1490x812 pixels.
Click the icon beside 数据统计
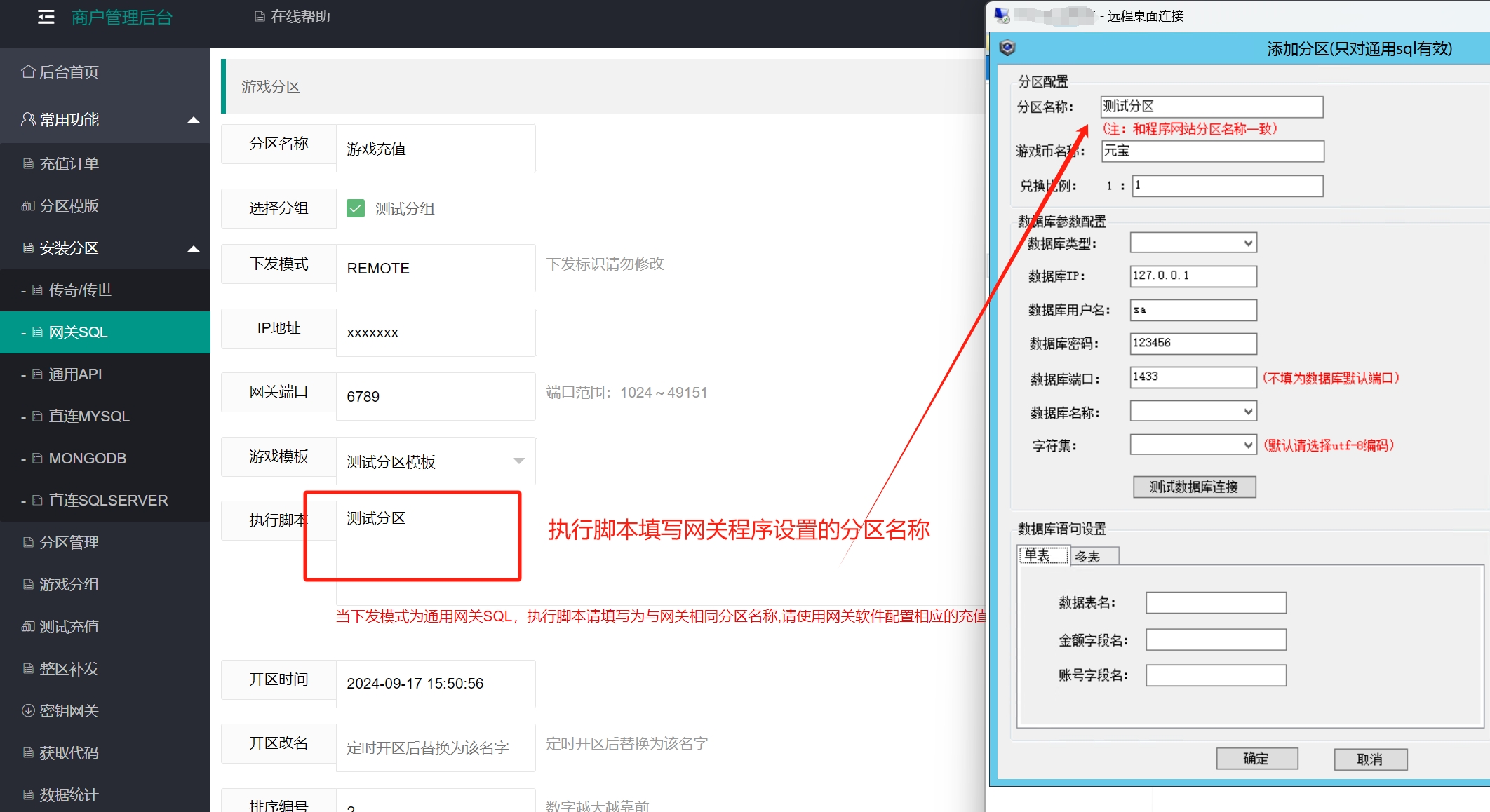click(x=28, y=795)
